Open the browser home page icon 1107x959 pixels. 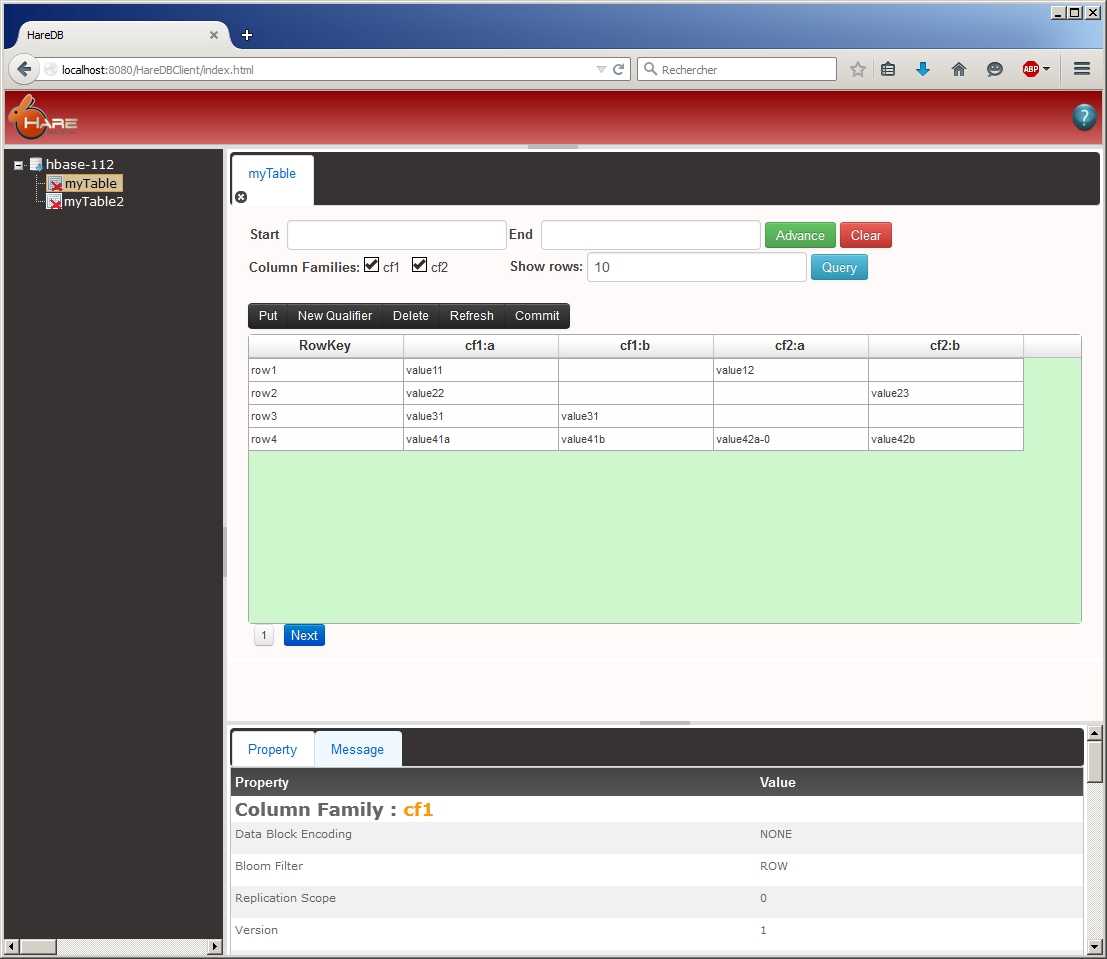coord(959,69)
